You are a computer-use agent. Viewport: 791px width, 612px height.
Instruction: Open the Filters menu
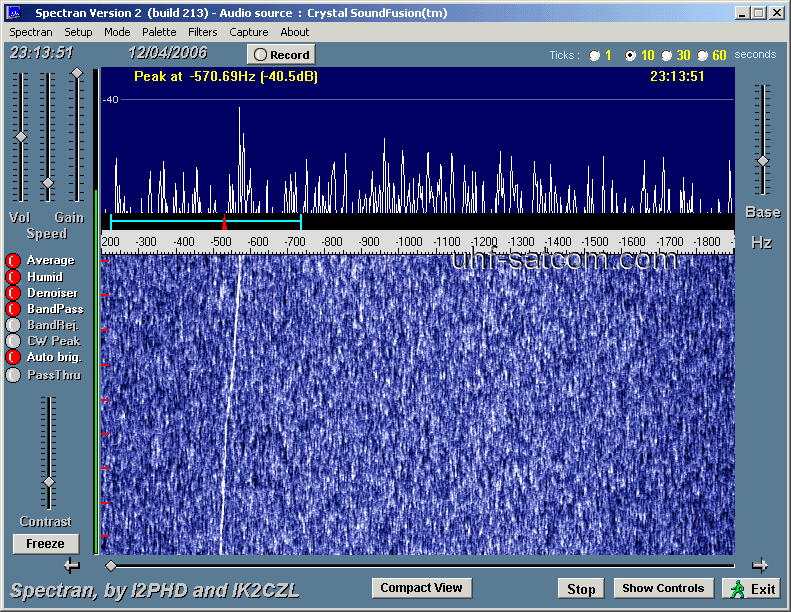[x=203, y=32]
